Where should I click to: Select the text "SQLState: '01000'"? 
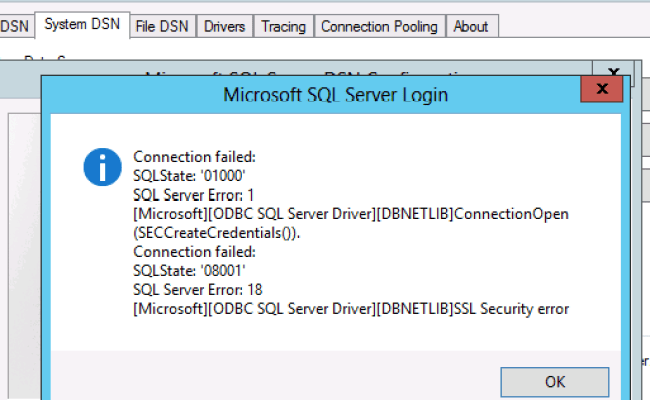pos(189,176)
